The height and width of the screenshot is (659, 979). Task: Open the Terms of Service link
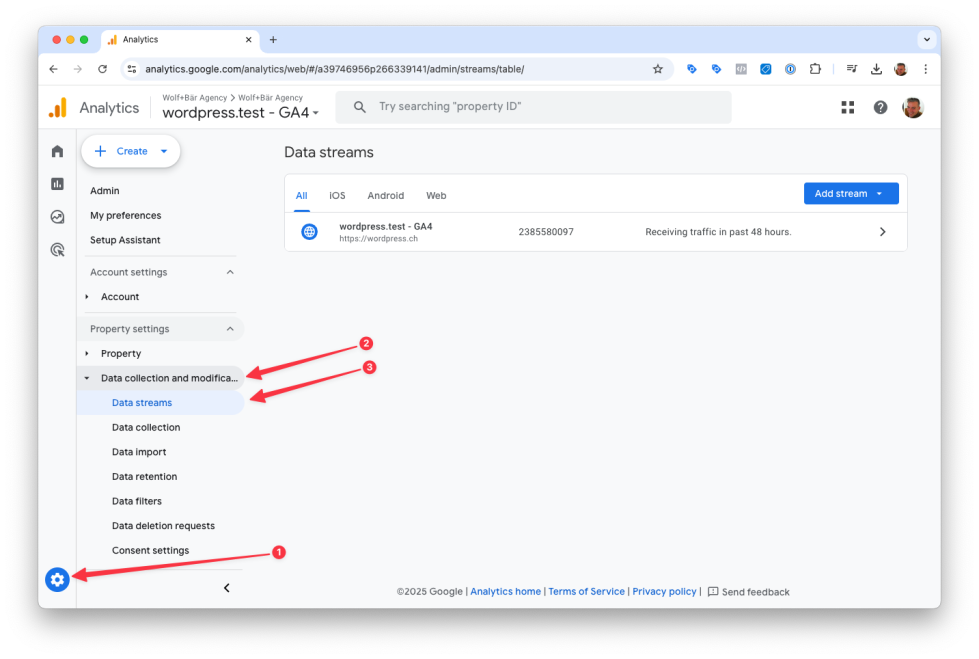tap(586, 592)
